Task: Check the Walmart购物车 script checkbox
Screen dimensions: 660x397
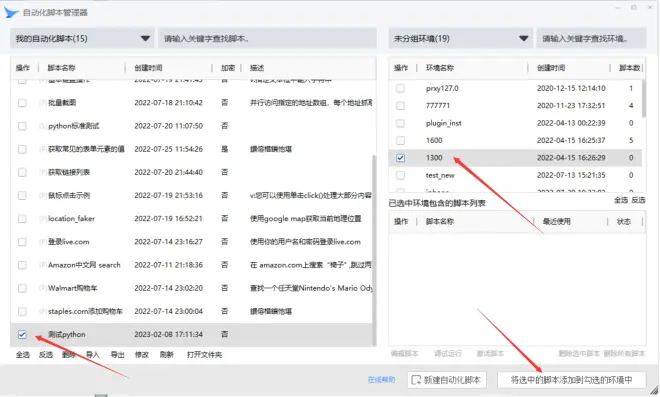Action: [22, 288]
